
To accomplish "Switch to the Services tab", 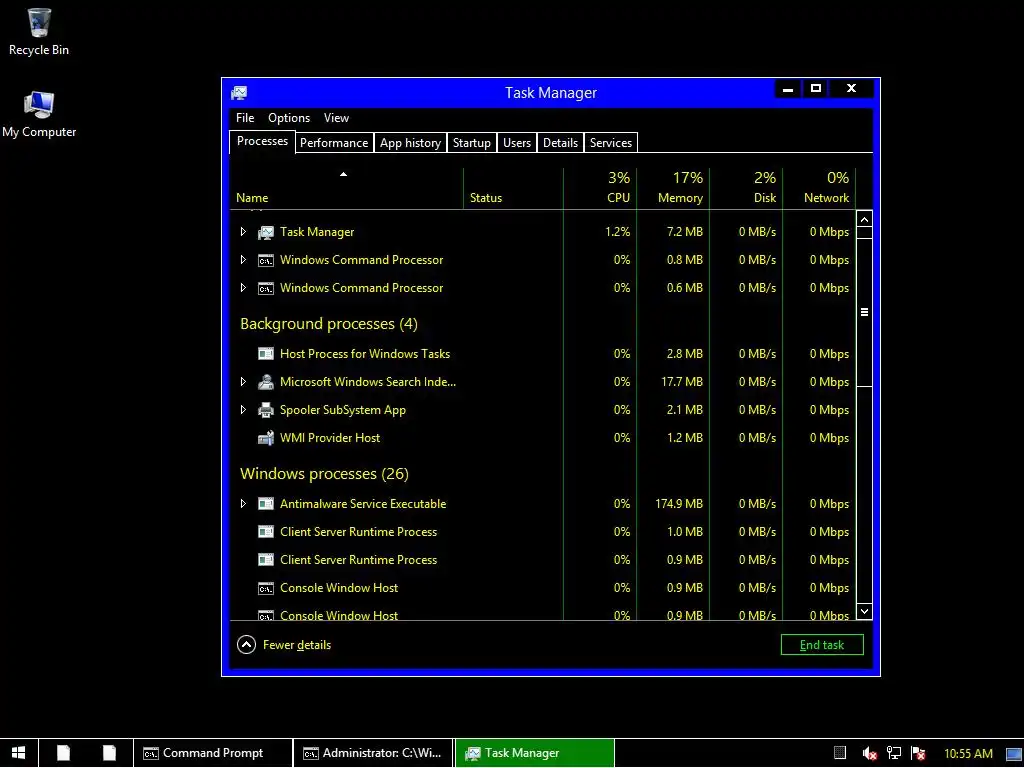I will (x=611, y=143).
